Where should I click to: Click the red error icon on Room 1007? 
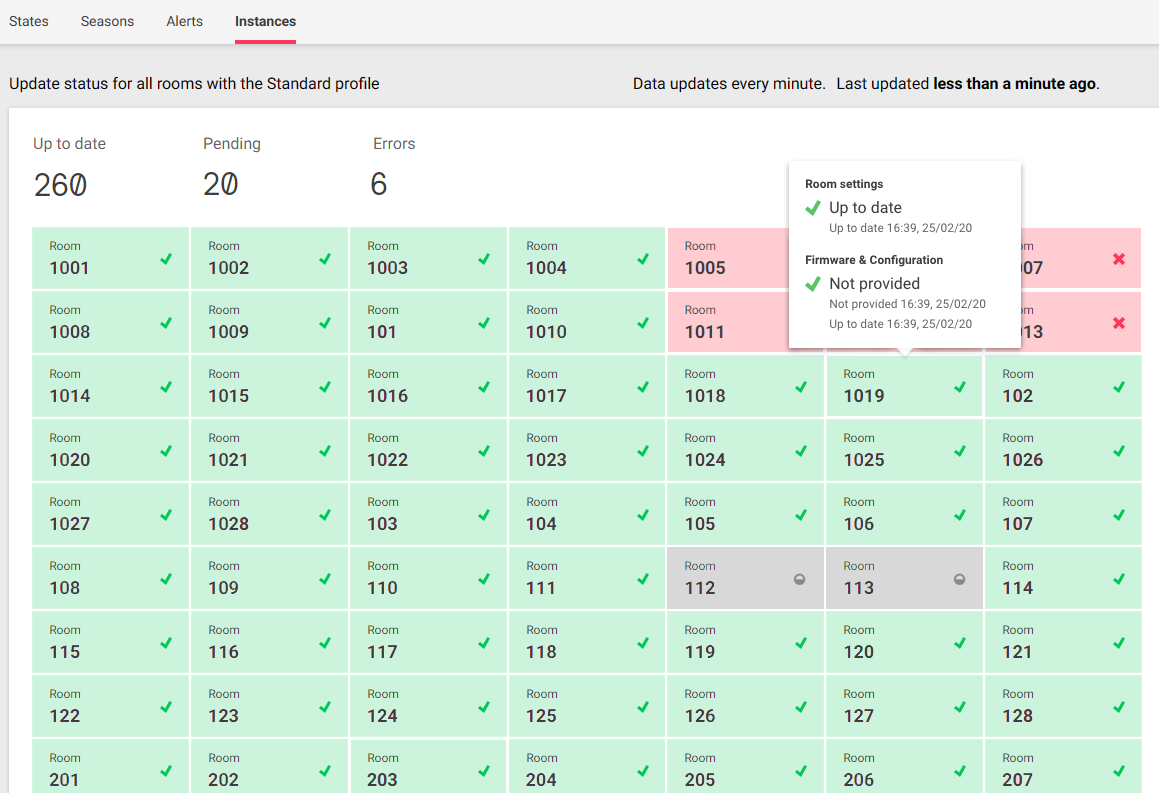(x=1119, y=258)
